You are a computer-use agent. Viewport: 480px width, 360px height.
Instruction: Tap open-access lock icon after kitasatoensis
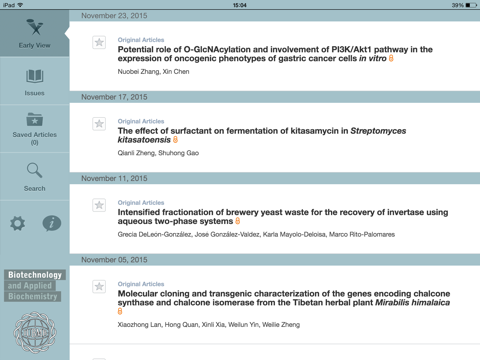(x=175, y=140)
